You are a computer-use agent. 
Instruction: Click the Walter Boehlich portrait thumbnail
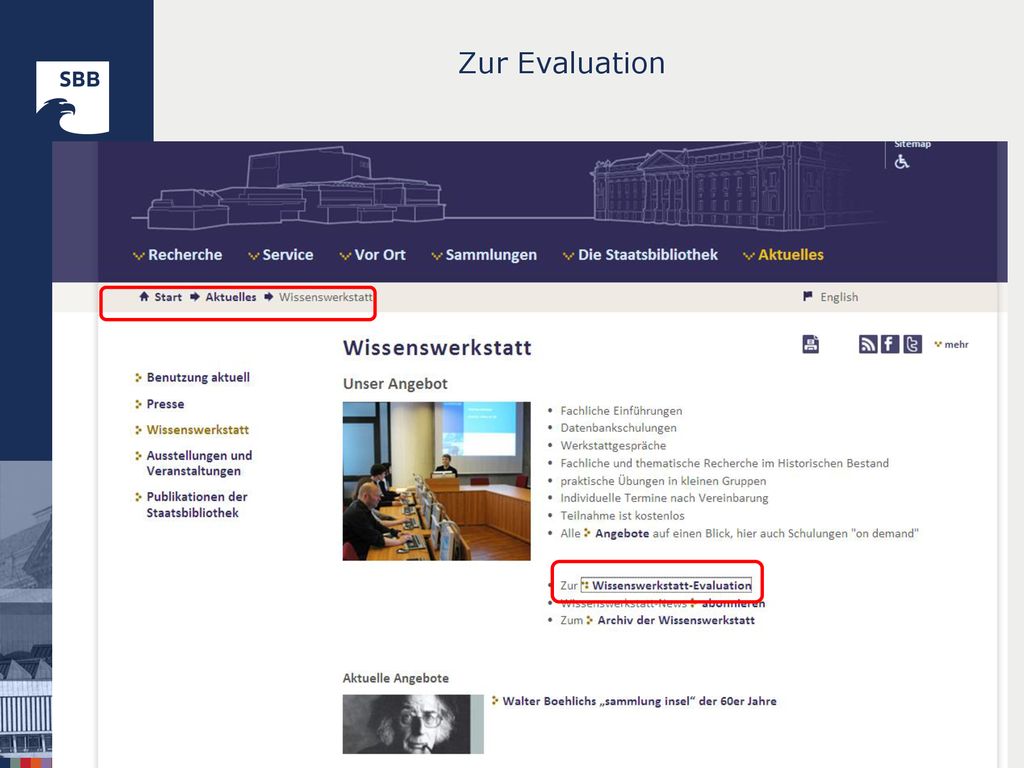click(413, 724)
